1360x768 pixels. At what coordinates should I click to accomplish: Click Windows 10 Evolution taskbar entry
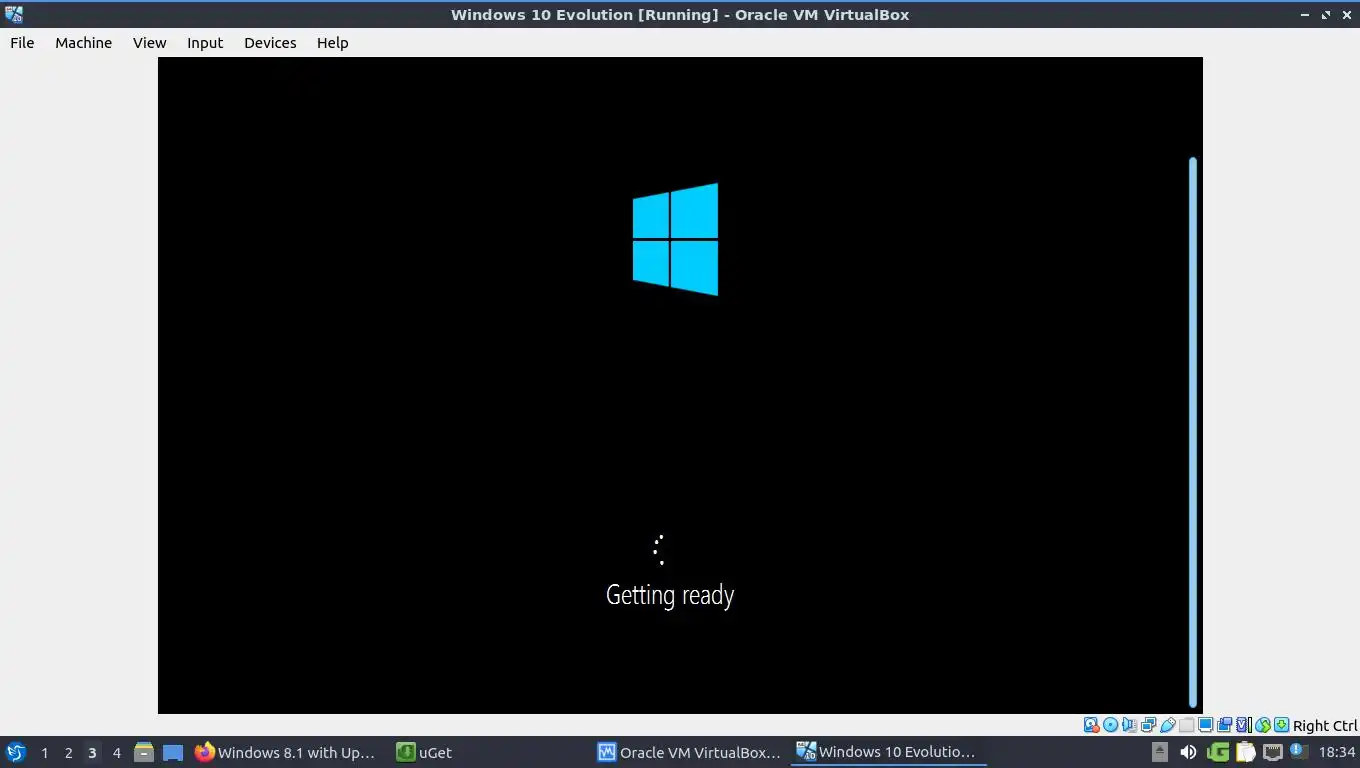pos(889,752)
